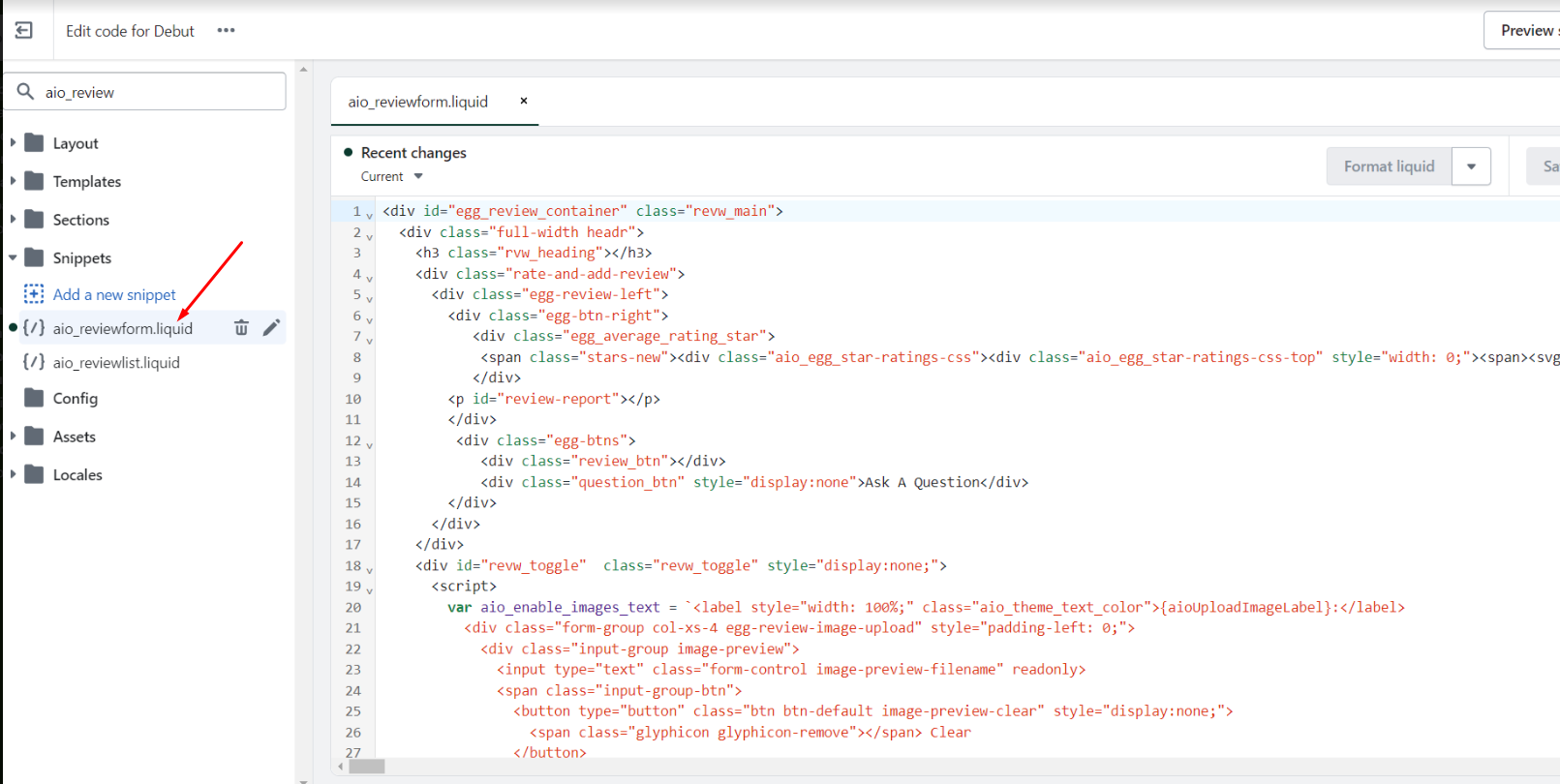Image resolution: width=1560 pixels, height=784 pixels.
Task: Open the three-dot more actions menu
Action: (x=226, y=30)
